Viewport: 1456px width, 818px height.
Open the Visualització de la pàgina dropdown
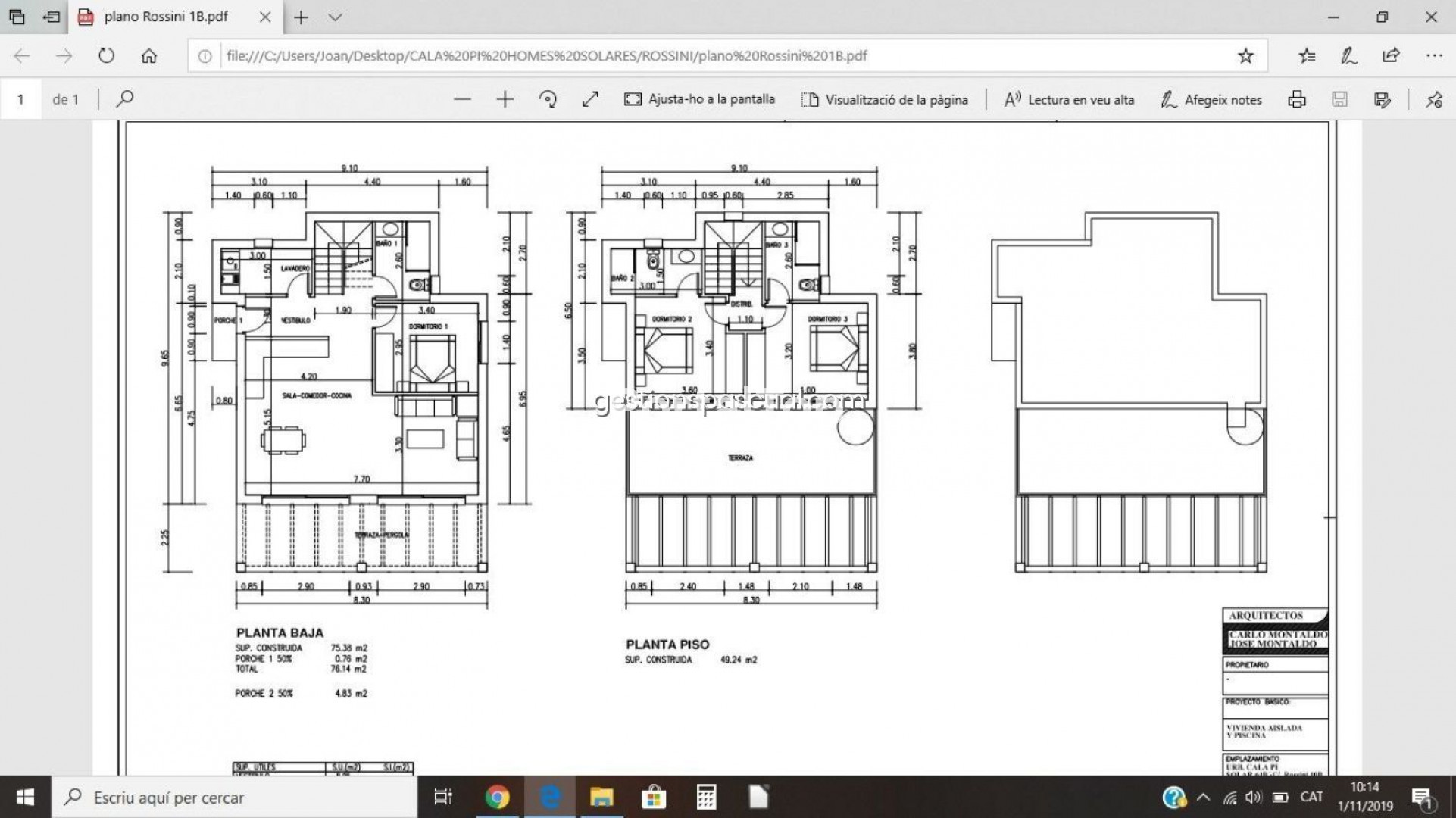pos(885,99)
